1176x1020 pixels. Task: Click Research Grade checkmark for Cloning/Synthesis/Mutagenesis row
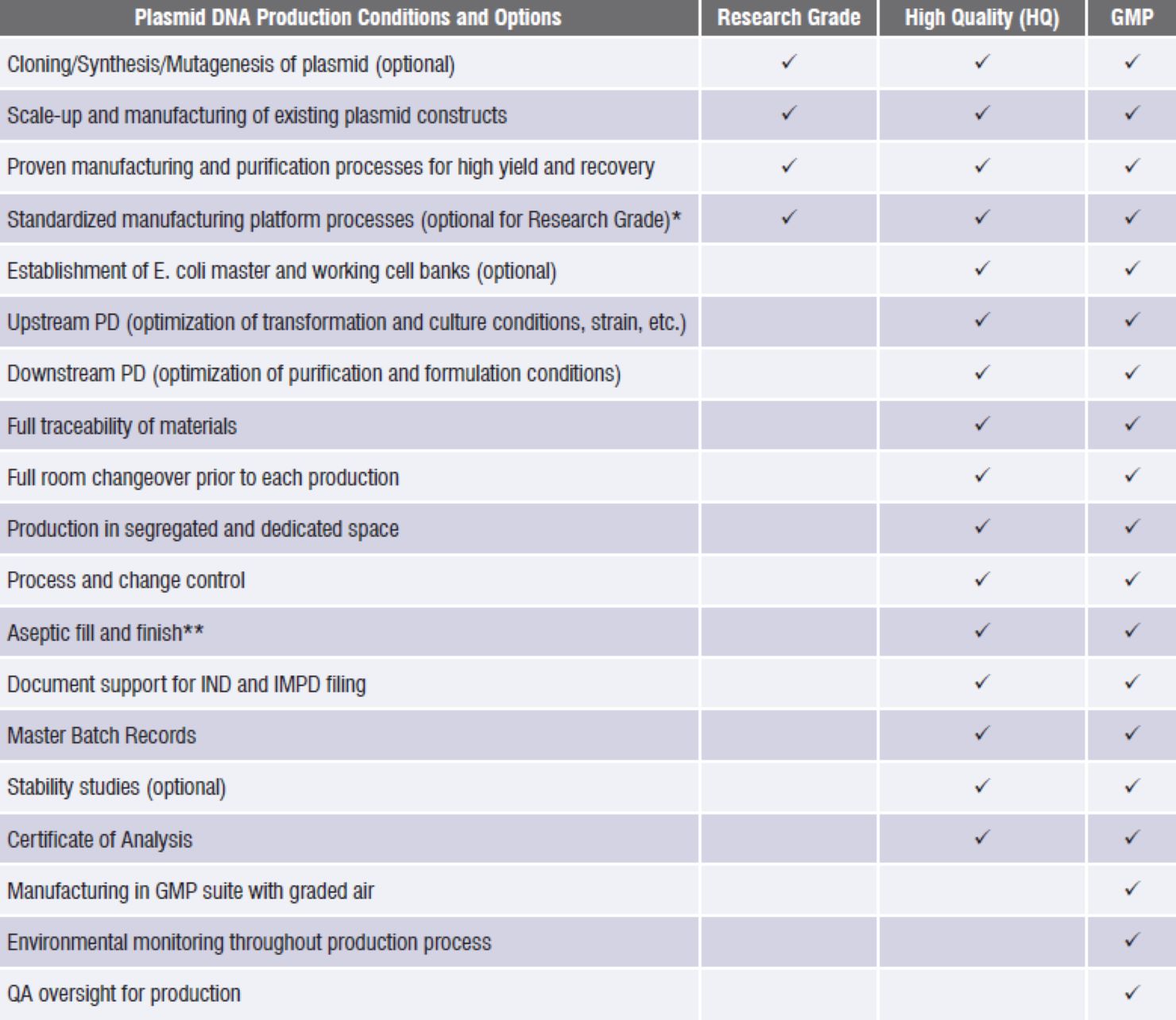point(788,62)
